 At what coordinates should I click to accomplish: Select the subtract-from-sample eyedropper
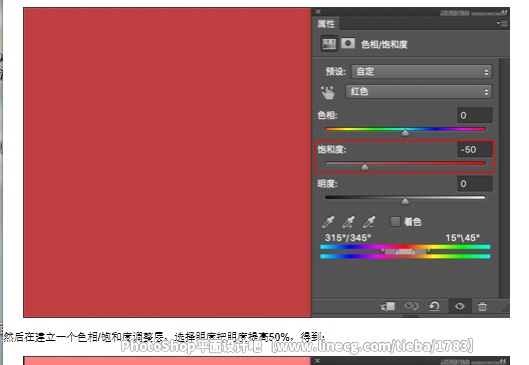coord(369,222)
